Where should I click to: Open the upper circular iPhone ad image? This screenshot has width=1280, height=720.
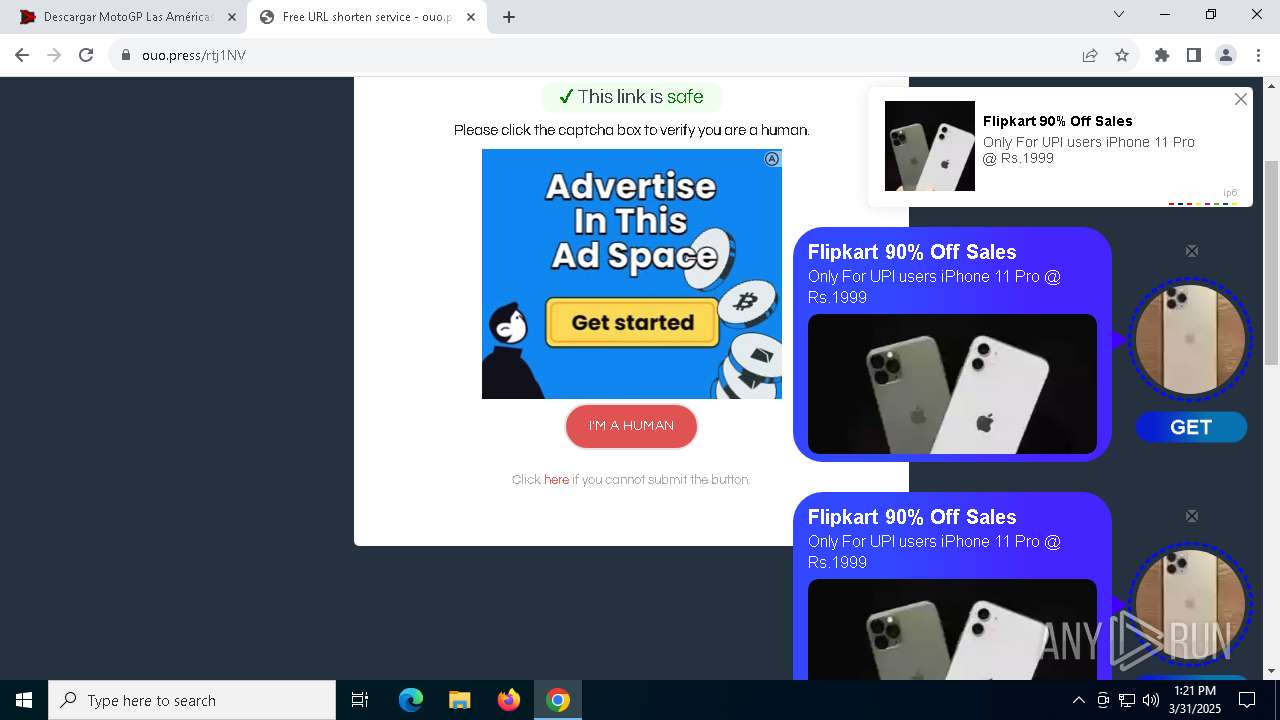point(1190,338)
